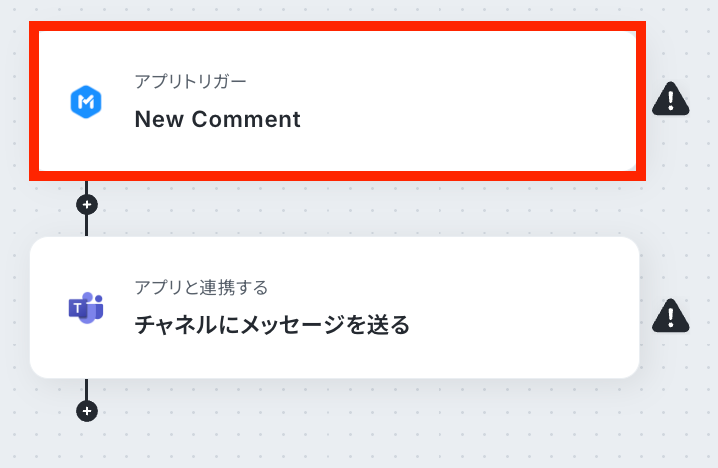Select the New Comment title text
This screenshot has width=718, height=468.
point(217,119)
